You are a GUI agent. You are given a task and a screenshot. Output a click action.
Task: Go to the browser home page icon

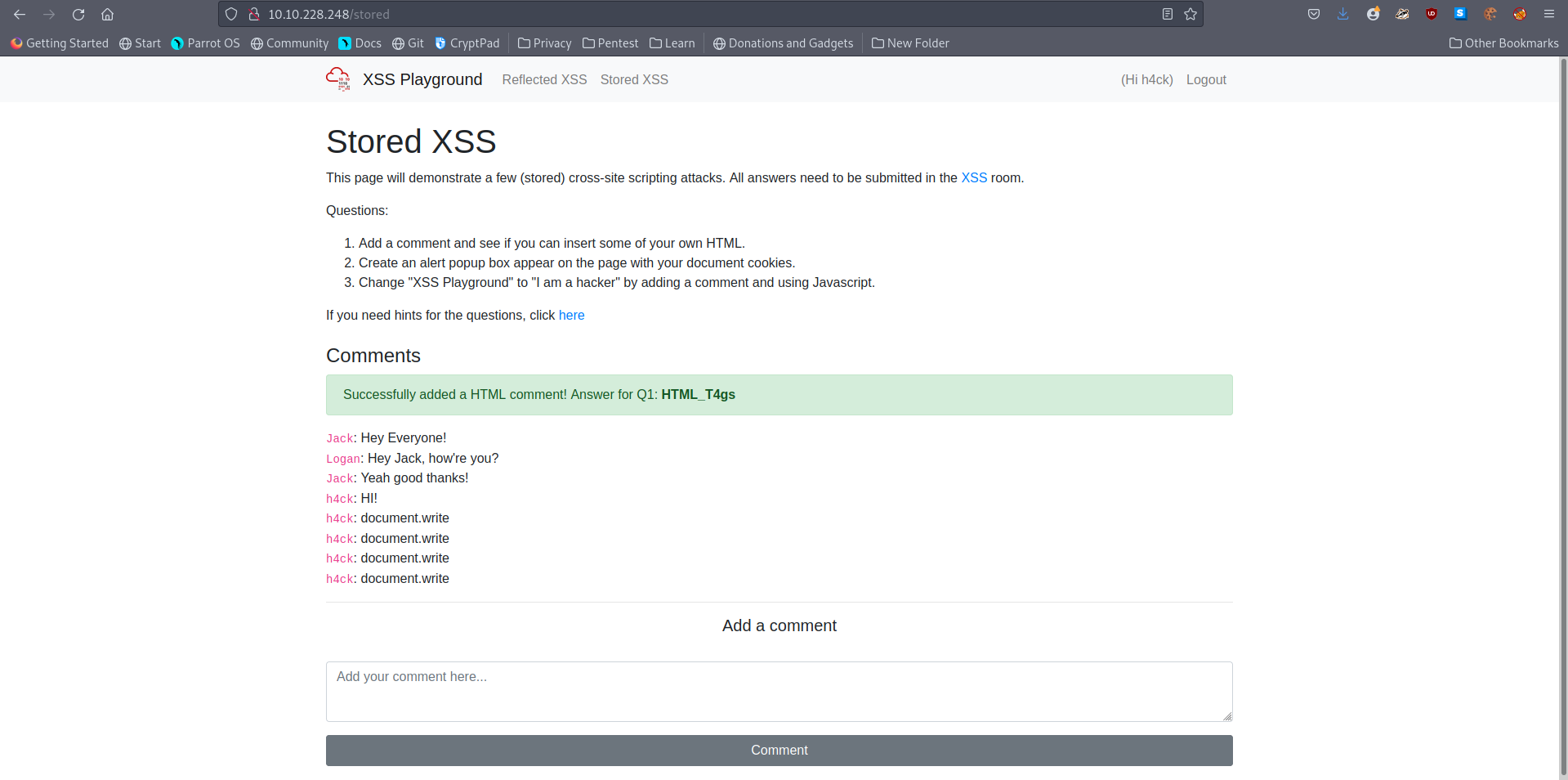pos(107,15)
